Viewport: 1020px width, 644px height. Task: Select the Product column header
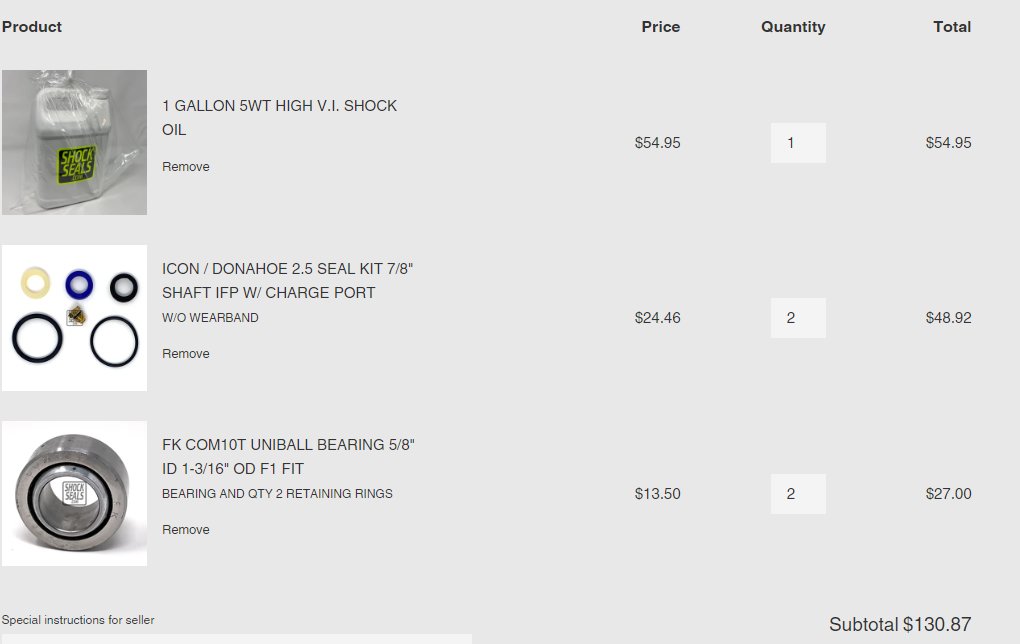[32, 27]
